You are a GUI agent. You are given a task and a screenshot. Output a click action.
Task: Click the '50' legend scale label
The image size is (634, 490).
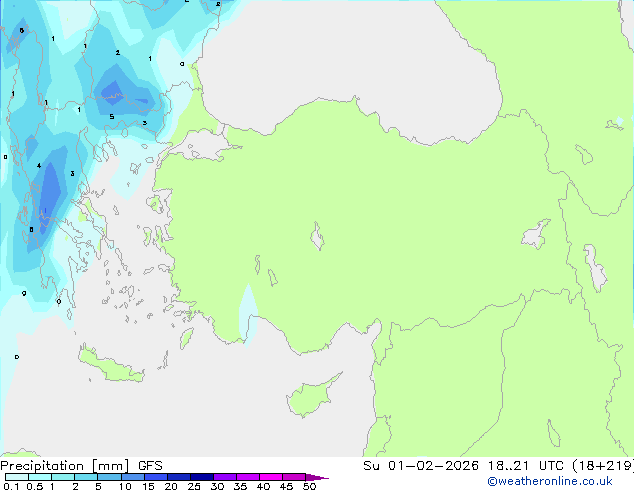(x=309, y=486)
